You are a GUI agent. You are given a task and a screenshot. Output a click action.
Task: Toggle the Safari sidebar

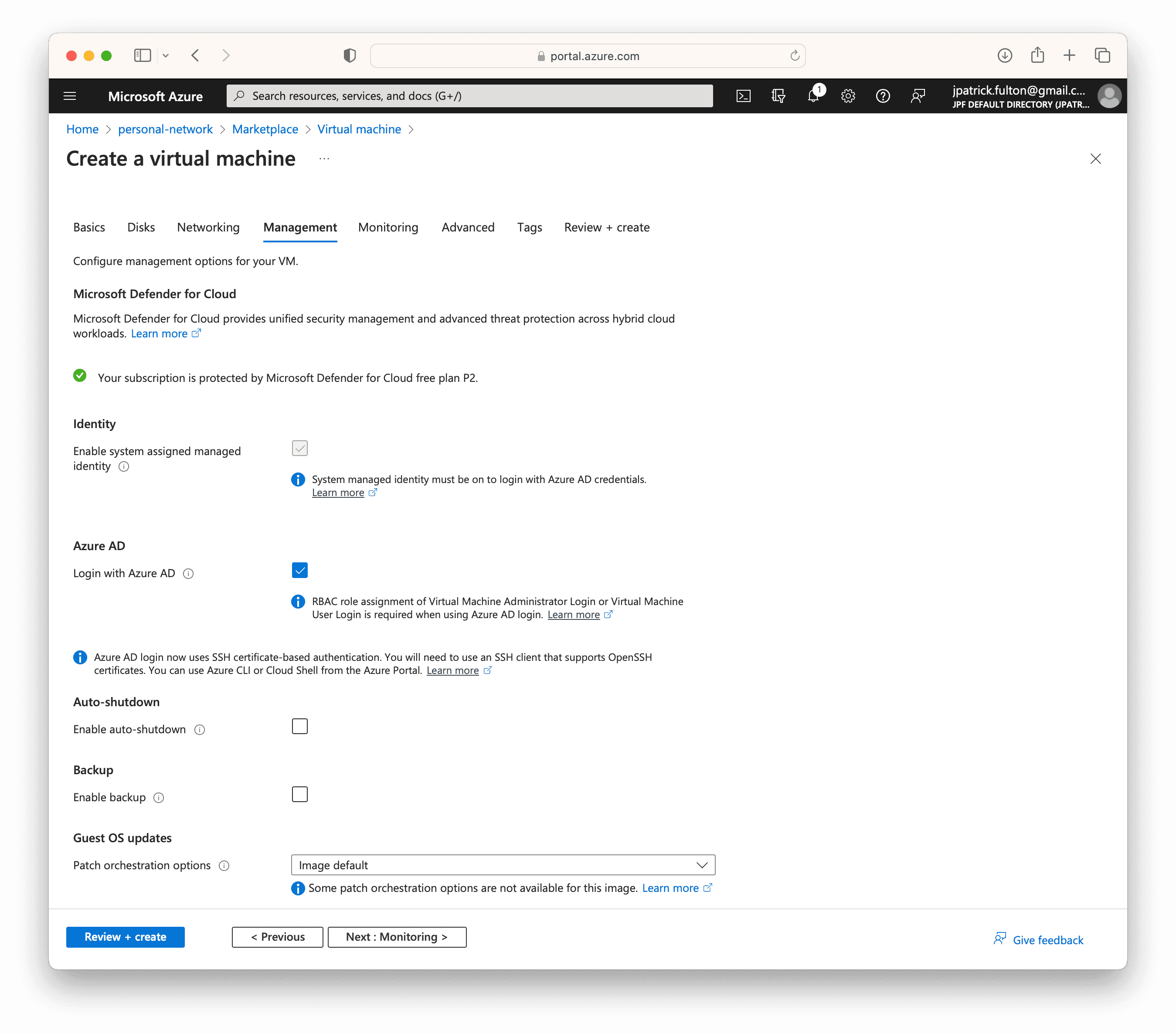pyautogui.click(x=142, y=55)
